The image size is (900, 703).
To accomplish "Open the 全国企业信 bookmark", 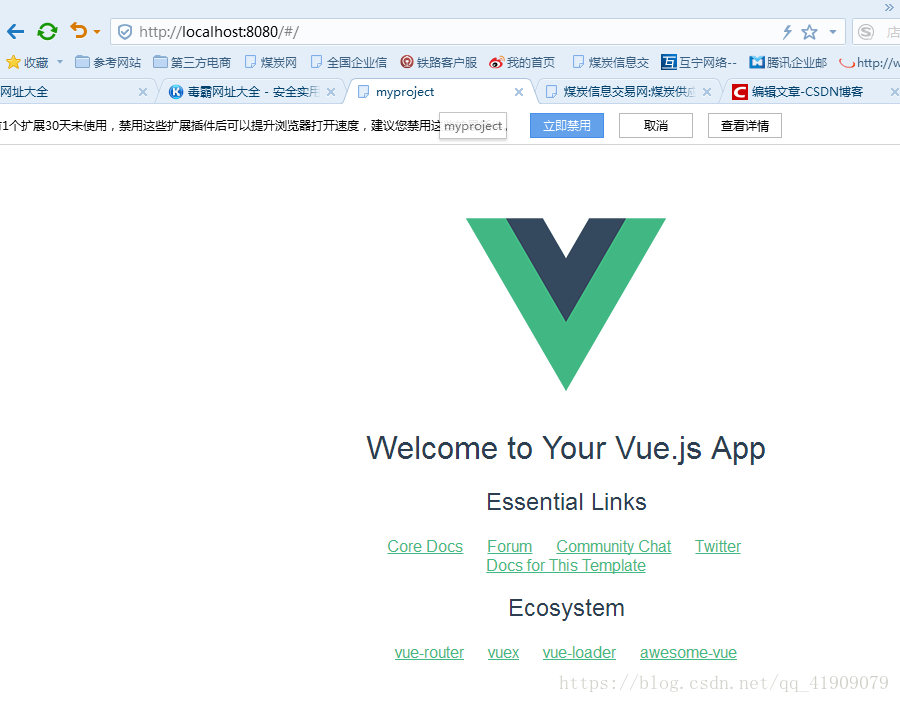I will coord(348,62).
